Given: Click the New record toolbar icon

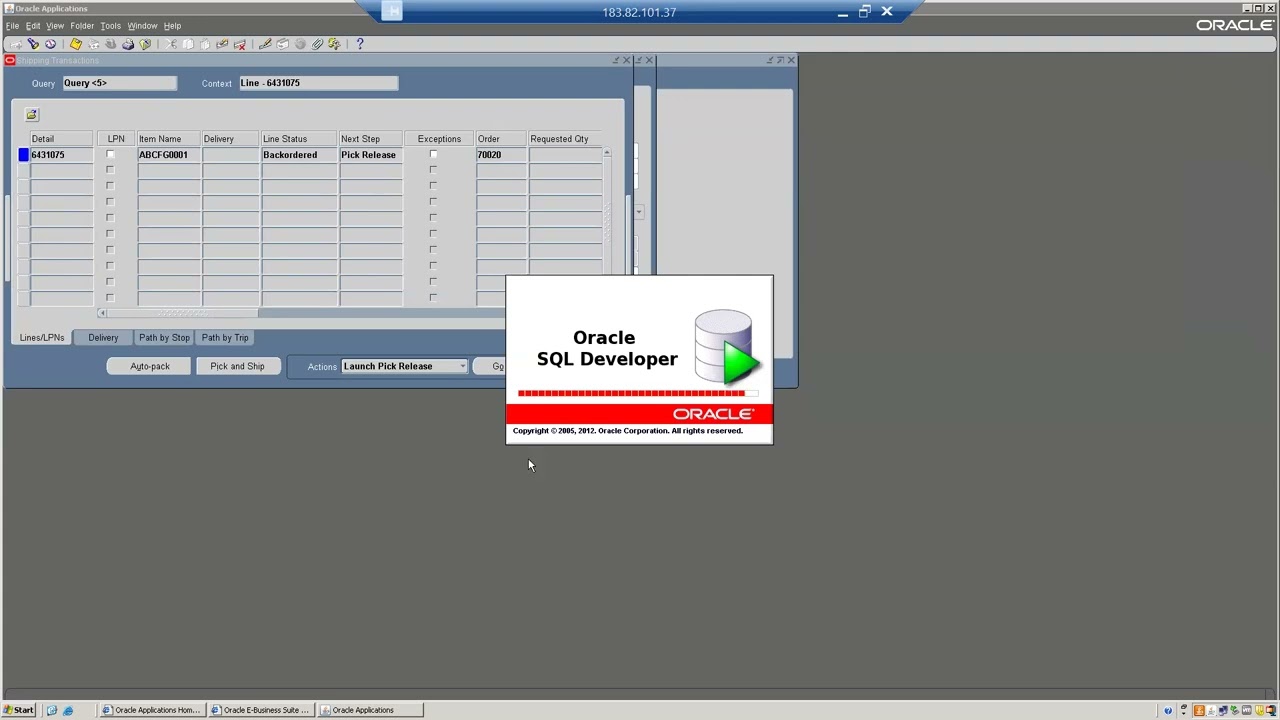Looking at the screenshot, I should coord(16,44).
